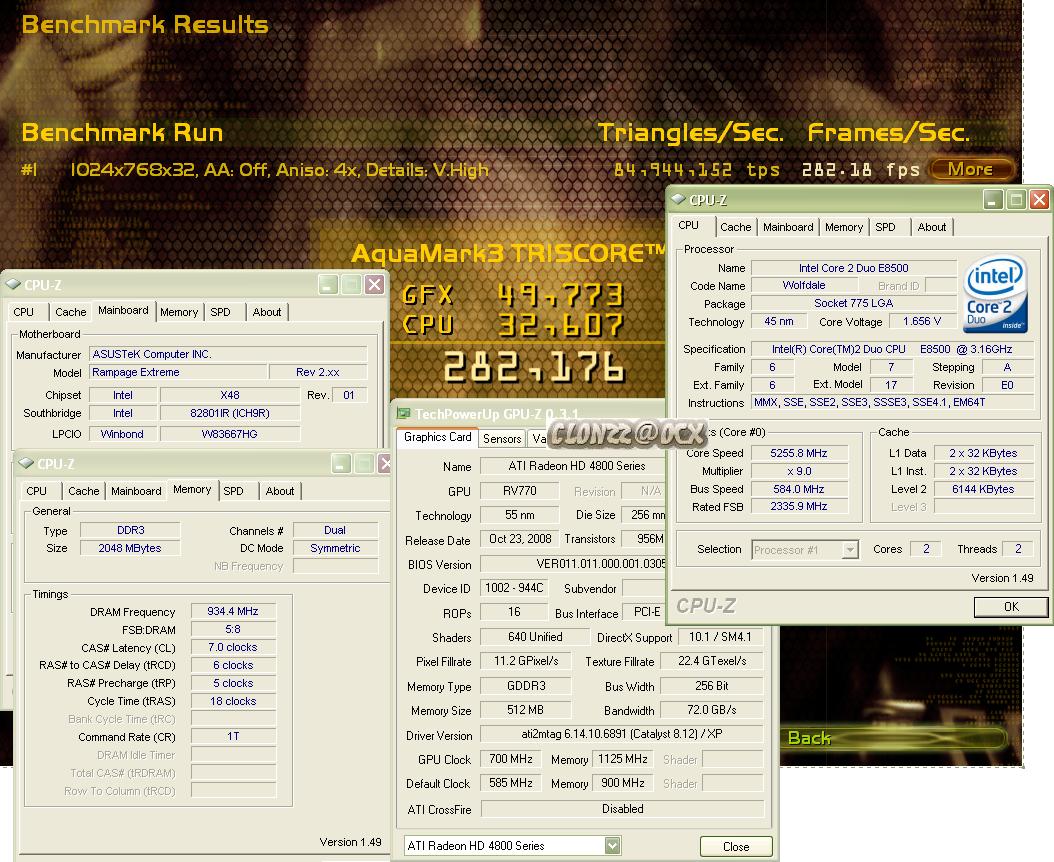
Task: Click the DDR3 memory type field
Action: [130, 530]
